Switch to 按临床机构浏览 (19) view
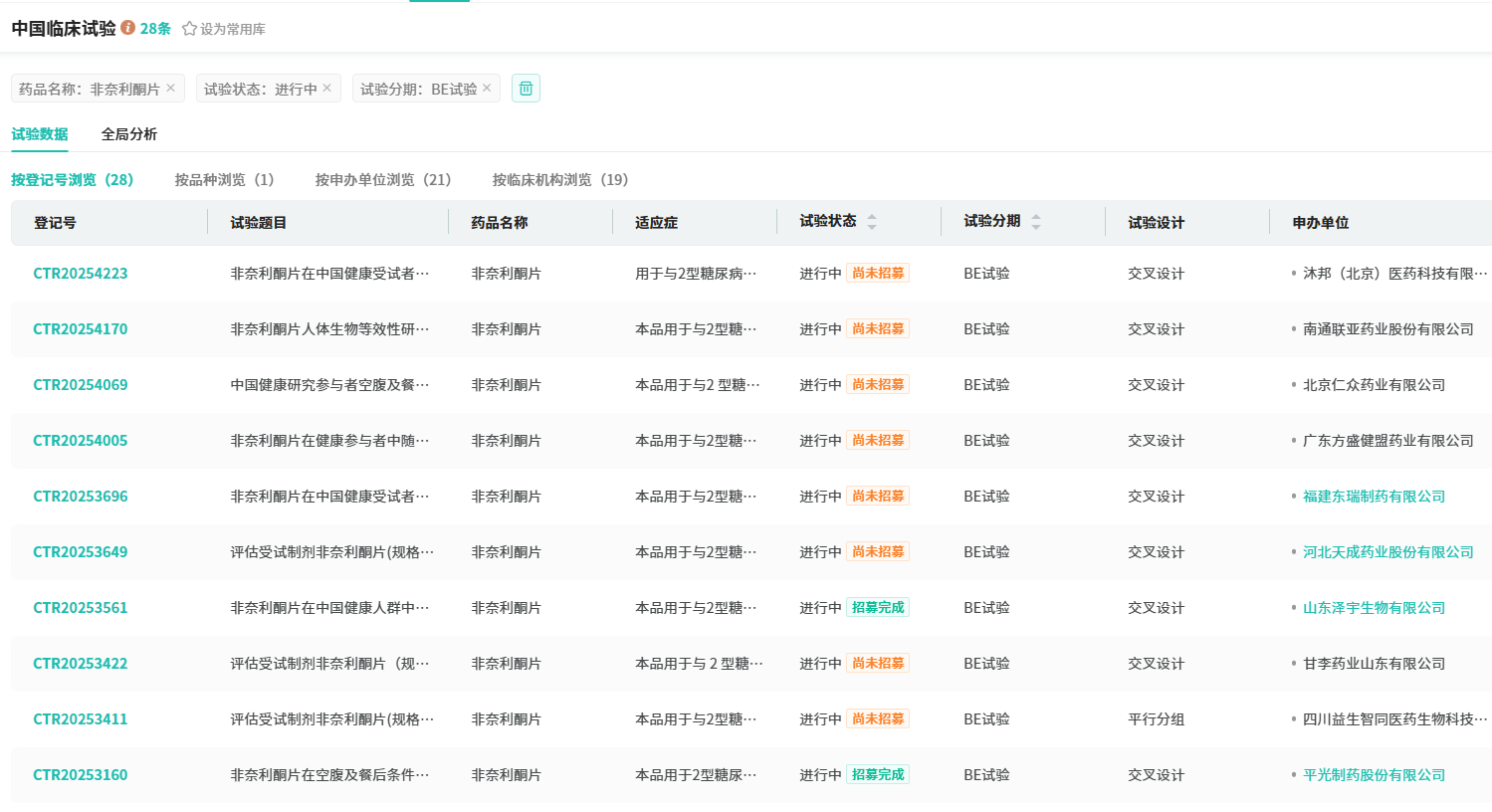The width and height of the screenshot is (1492, 812). 560,180
